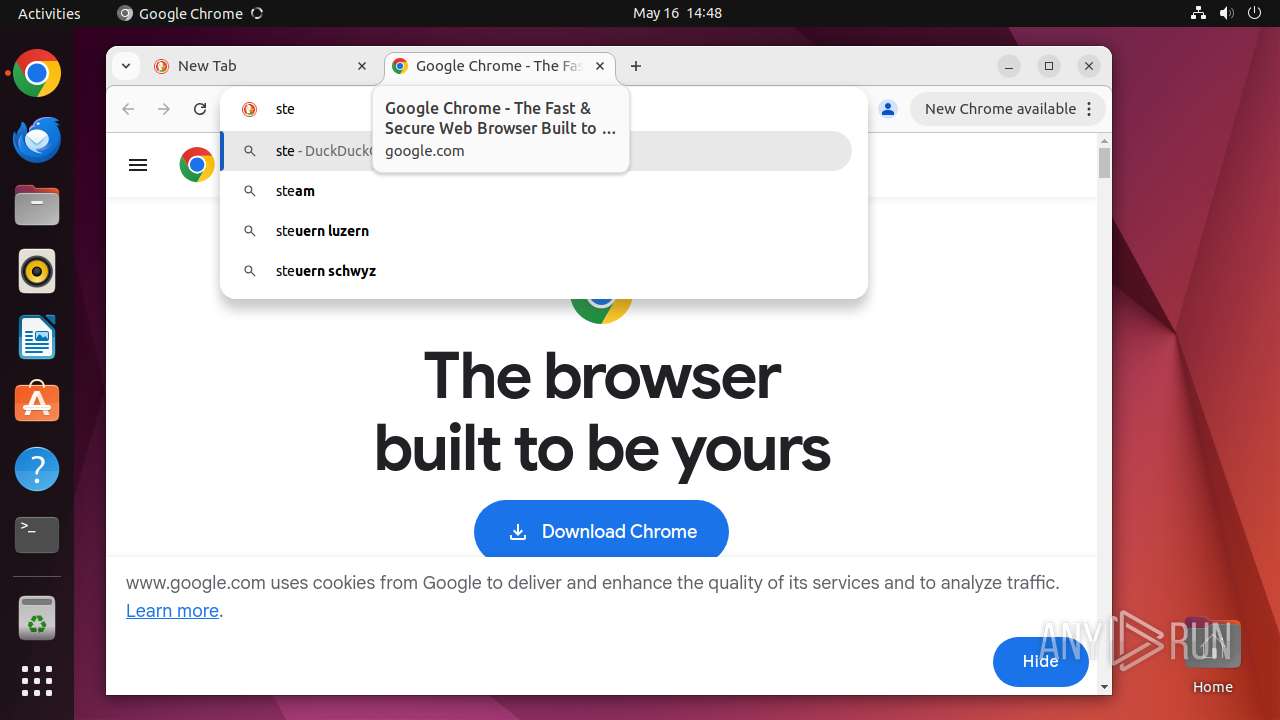Select 'ste - DuckDuckGo' search suggestion
This screenshot has width=1280, height=720.
536,151
